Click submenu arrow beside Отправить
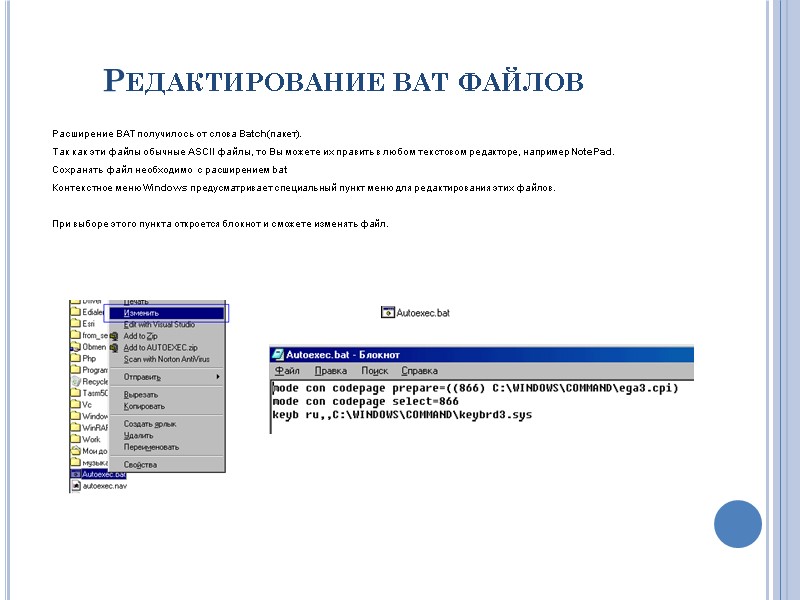The width and height of the screenshot is (800, 600). click(x=218, y=377)
